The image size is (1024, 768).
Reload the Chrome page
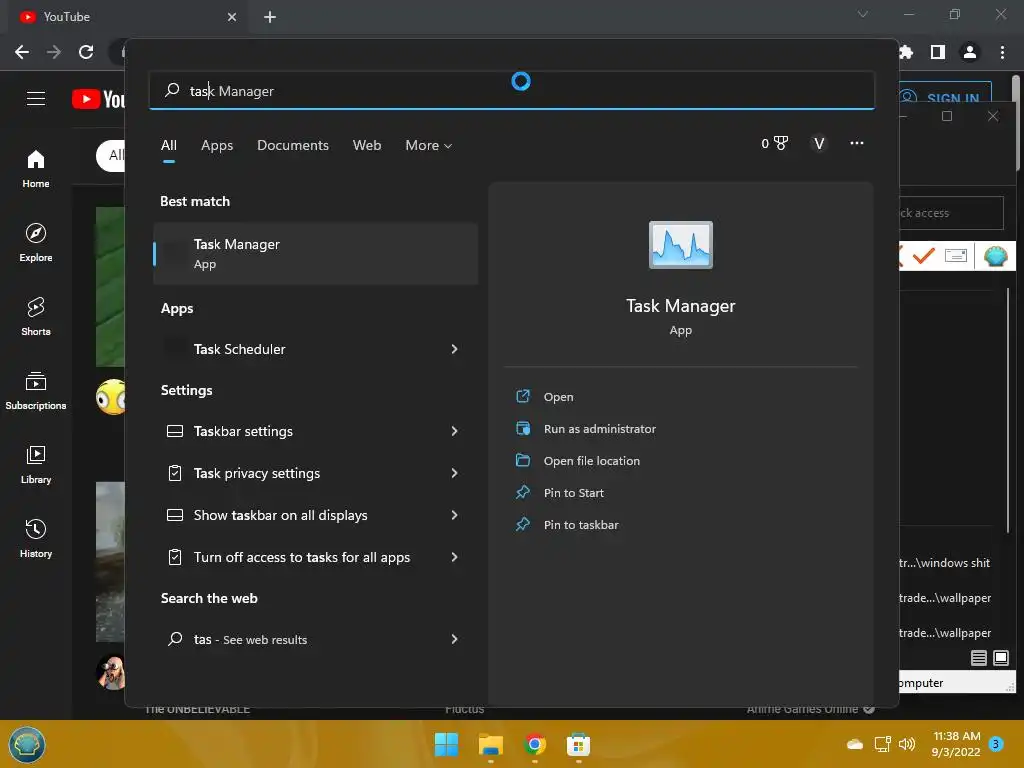(86, 52)
